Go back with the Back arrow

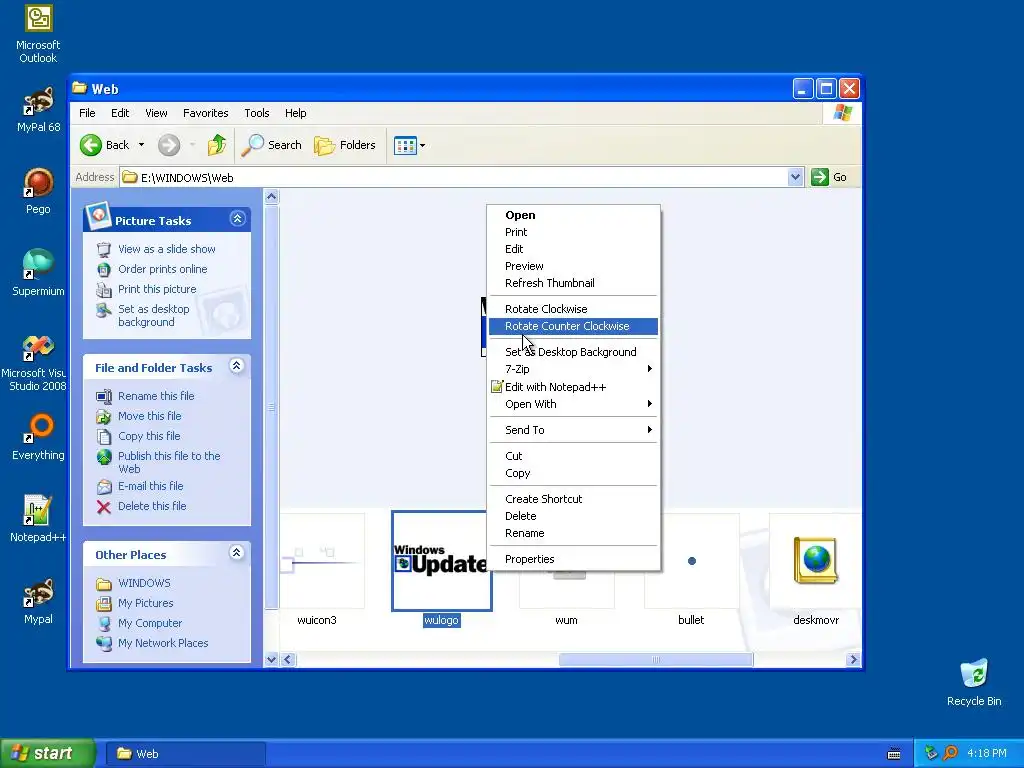(x=104, y=145)
